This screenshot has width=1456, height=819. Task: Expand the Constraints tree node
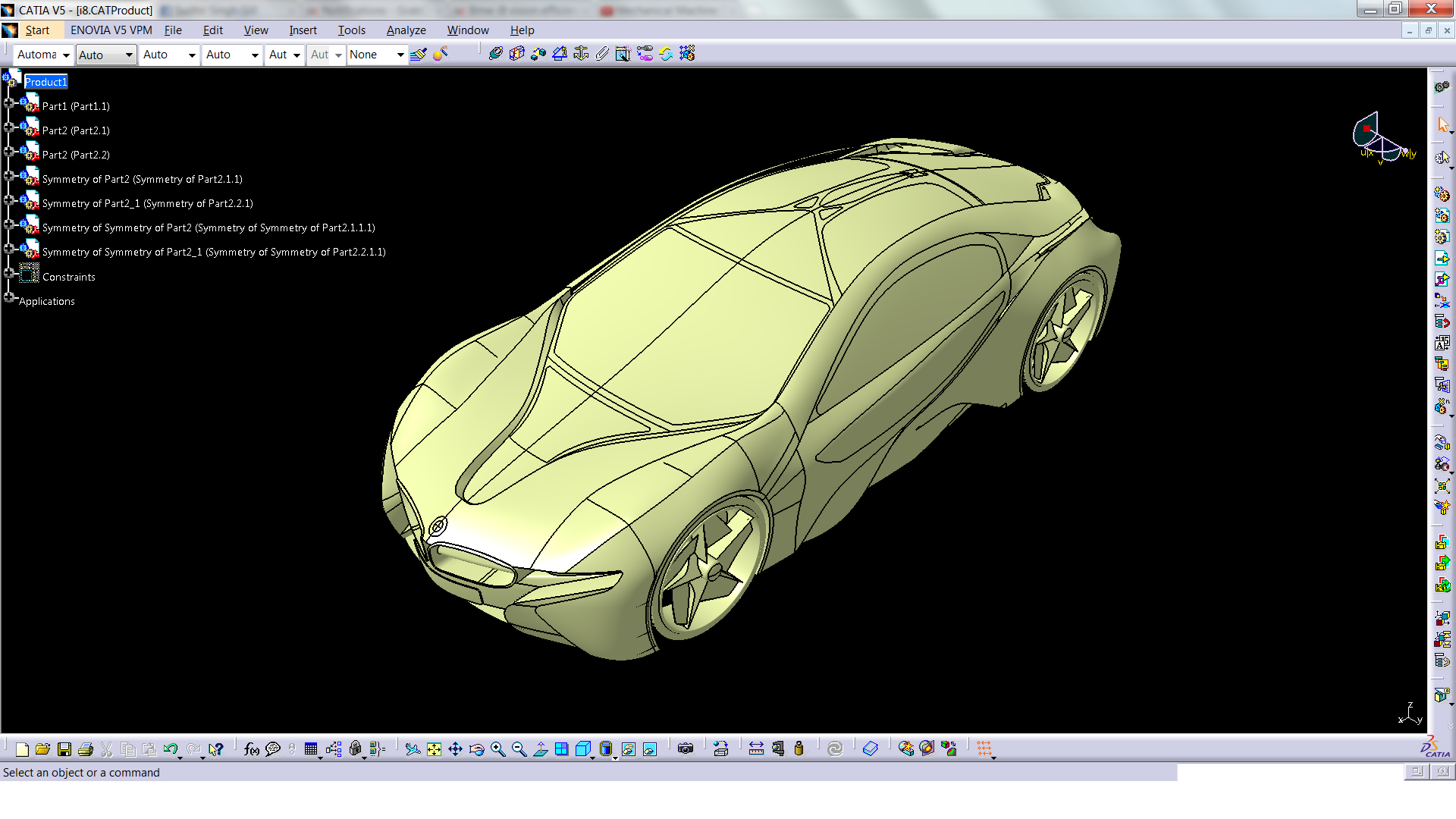[x=9, y=273]
